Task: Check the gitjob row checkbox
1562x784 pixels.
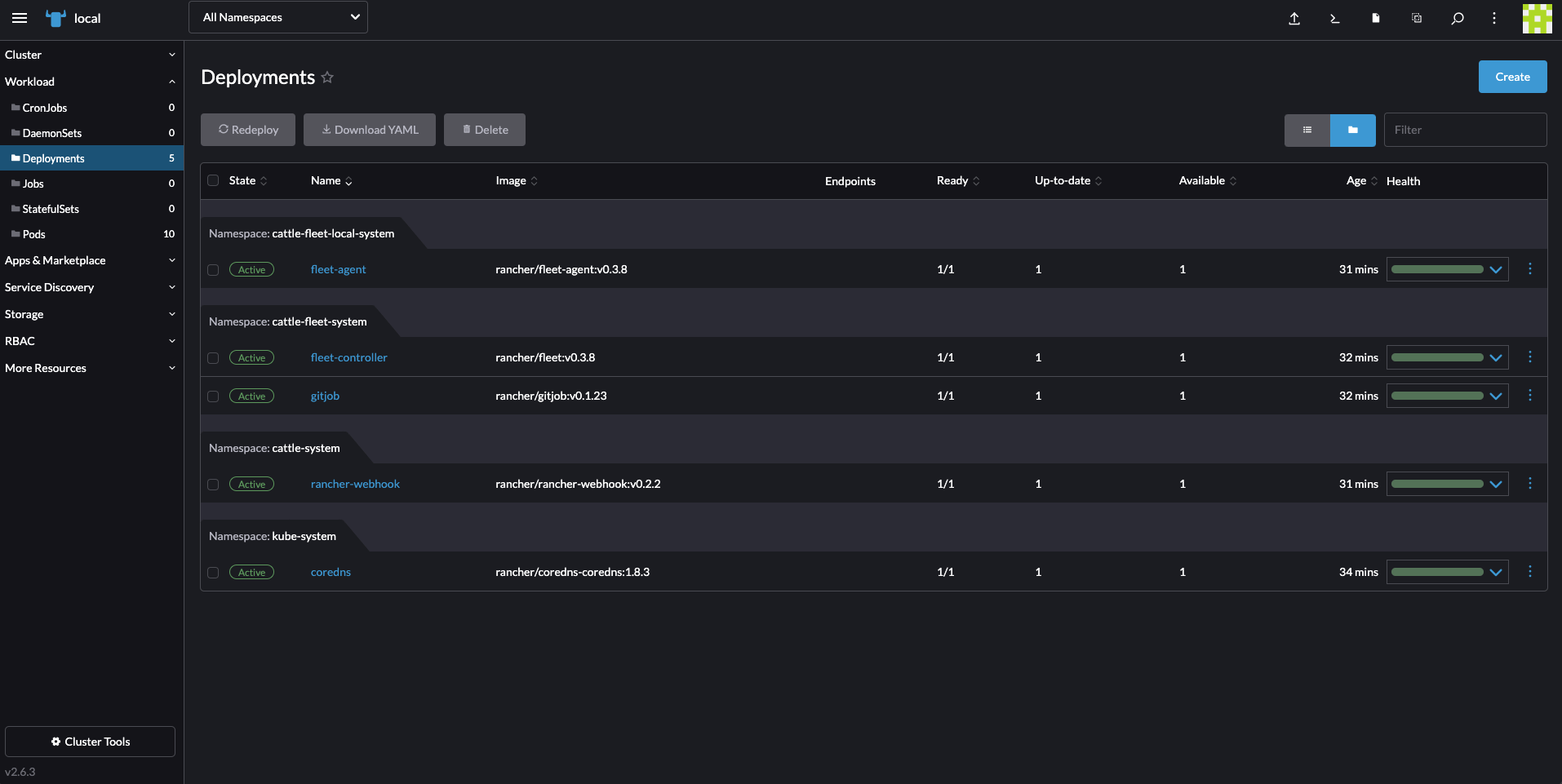Action: (213, 396)
